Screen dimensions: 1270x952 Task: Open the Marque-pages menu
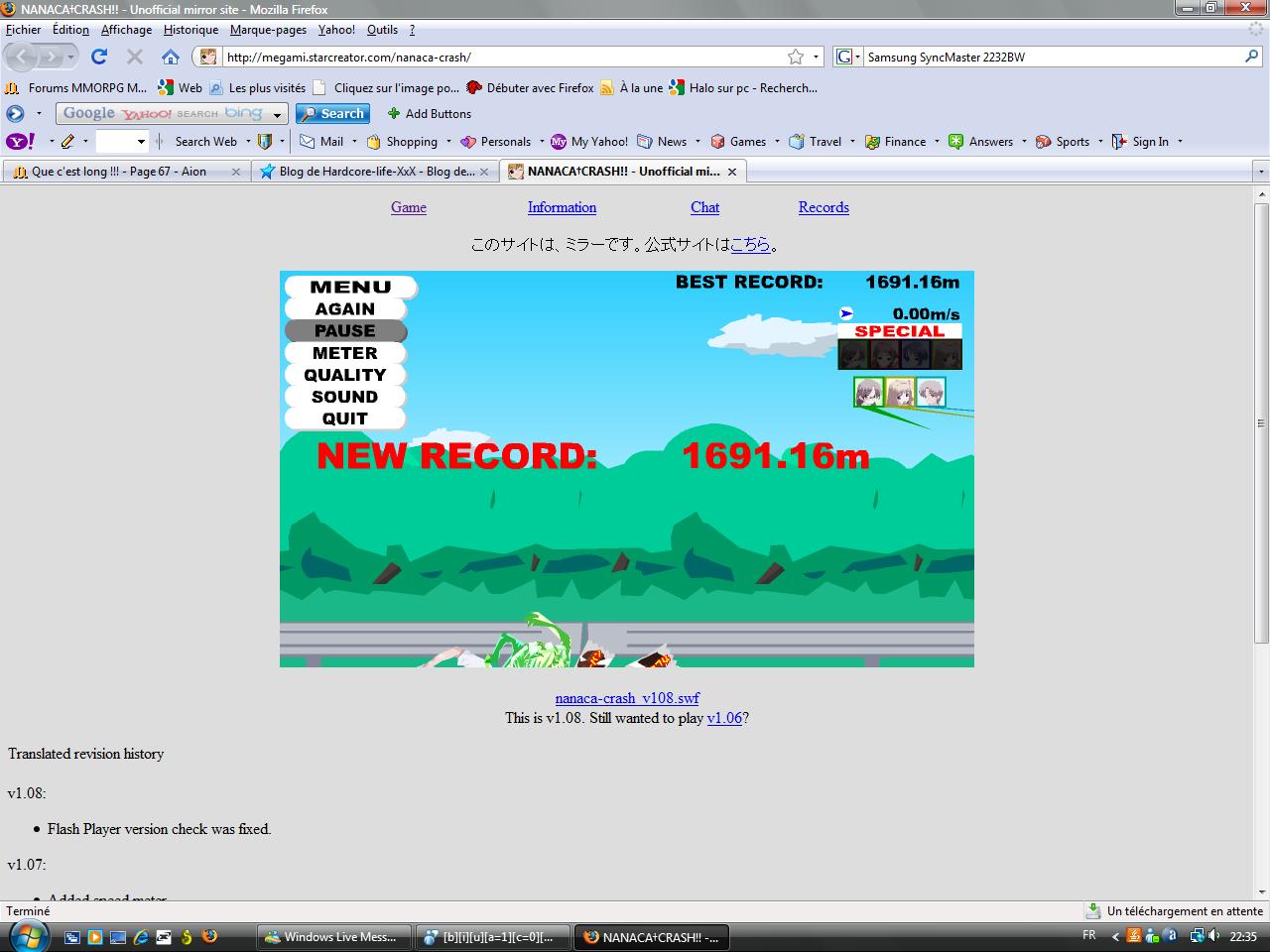[268, 30]
